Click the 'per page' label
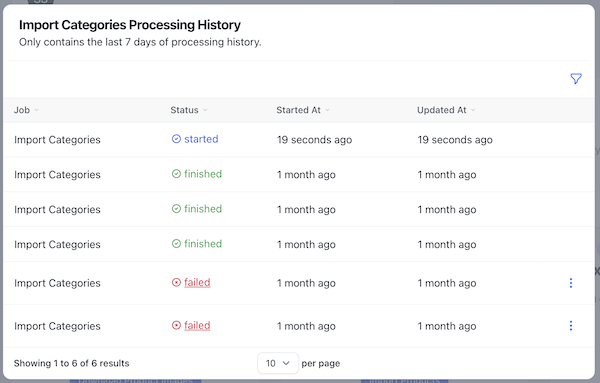The image size is (600, 383). pyautogui.click(x=321, y=363)
